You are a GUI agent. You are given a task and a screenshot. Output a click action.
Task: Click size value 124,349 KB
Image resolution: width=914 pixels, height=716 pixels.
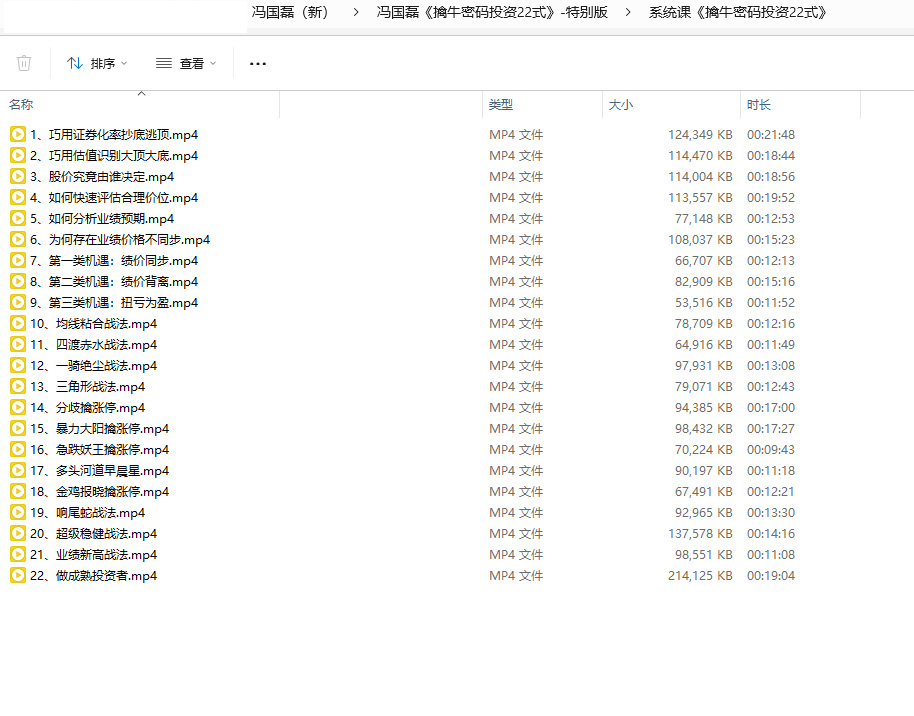pyautogui.click(x=700, y=135)
